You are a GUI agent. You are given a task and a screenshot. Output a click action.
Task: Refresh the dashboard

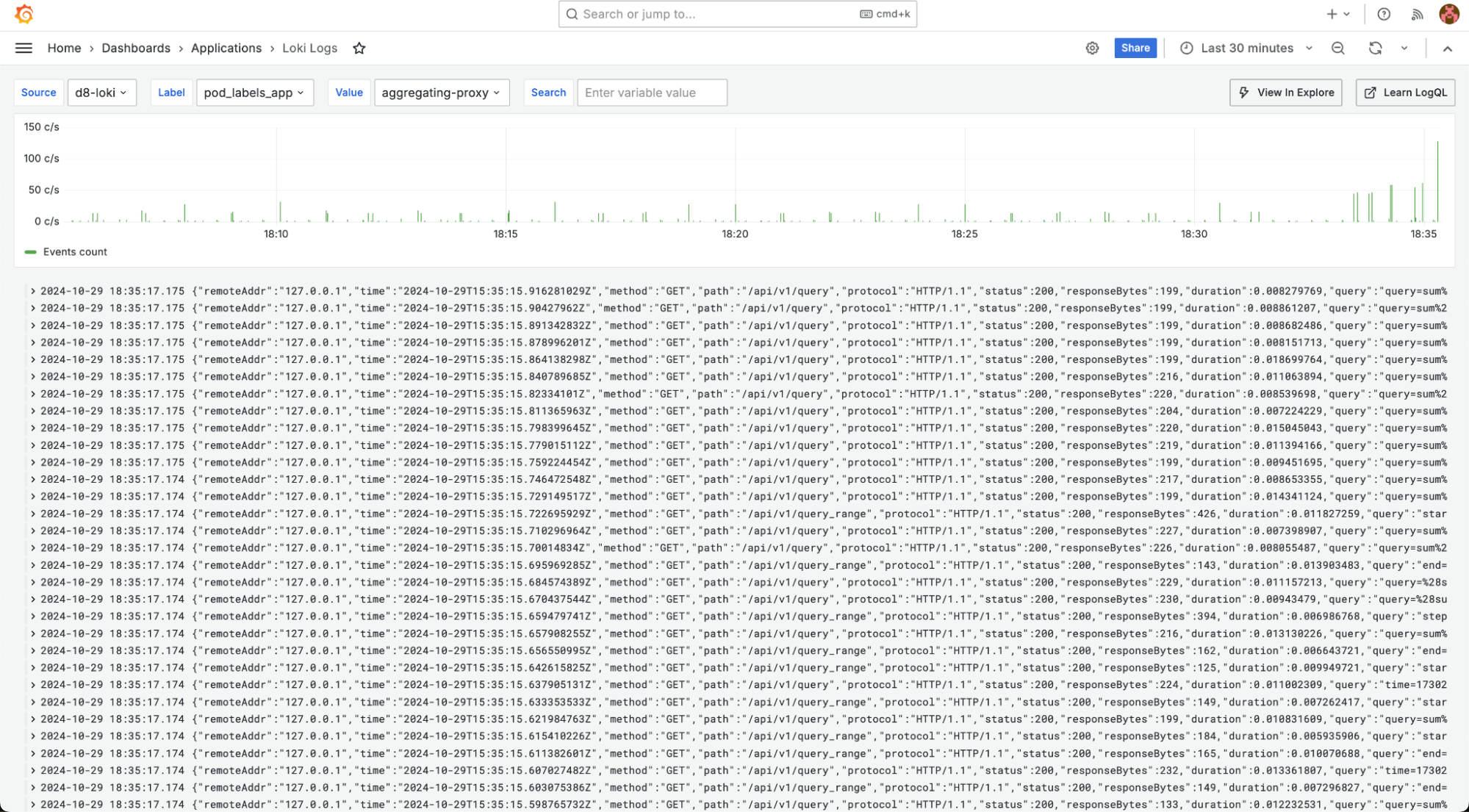coord(1375,48)
